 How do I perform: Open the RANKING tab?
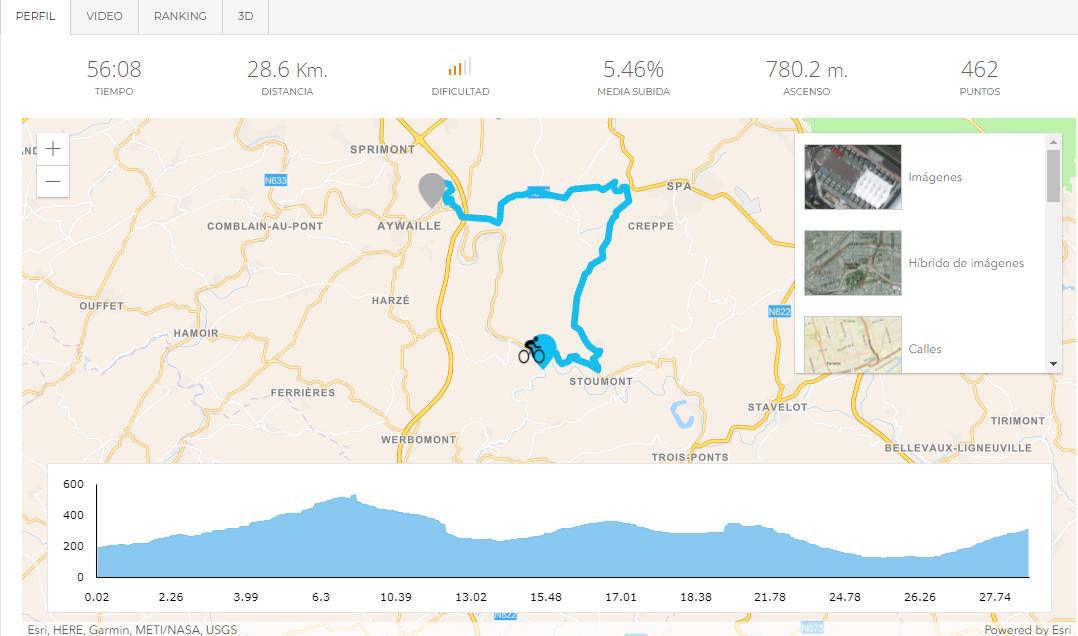pos(180,17)
